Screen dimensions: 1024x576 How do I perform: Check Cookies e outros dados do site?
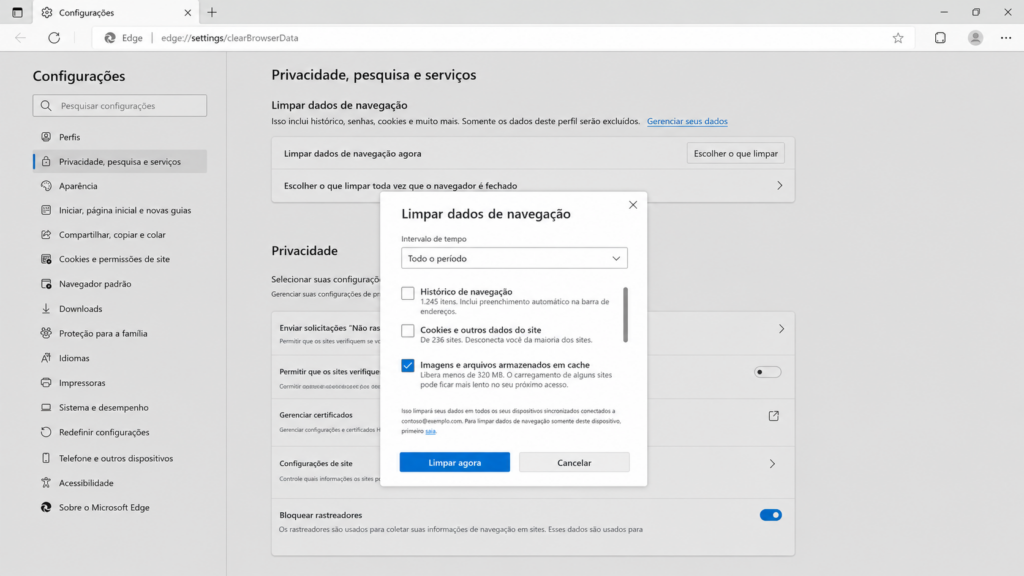coord(408,331)
